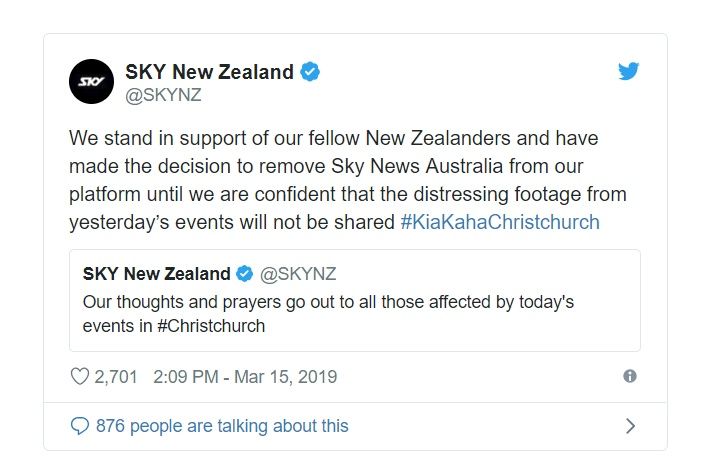
Task: Open quoted tweet author SKY New Zealand
Action: pyautogui.click(x=156, y=274)
